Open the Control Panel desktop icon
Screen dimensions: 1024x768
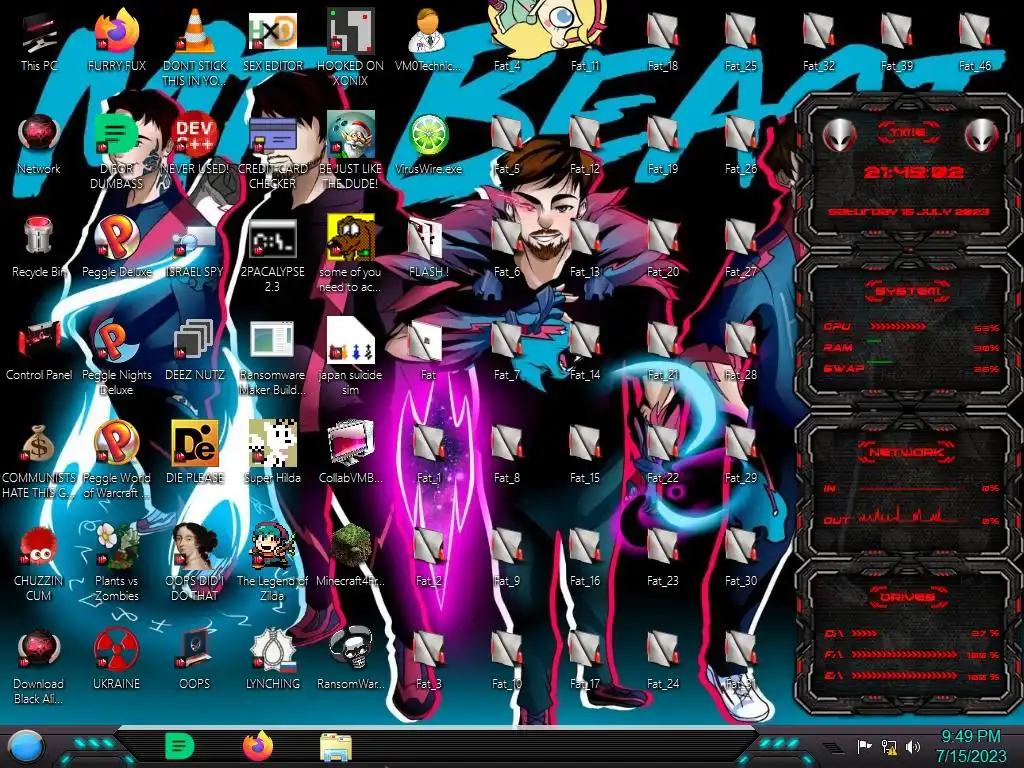[39, 350]
